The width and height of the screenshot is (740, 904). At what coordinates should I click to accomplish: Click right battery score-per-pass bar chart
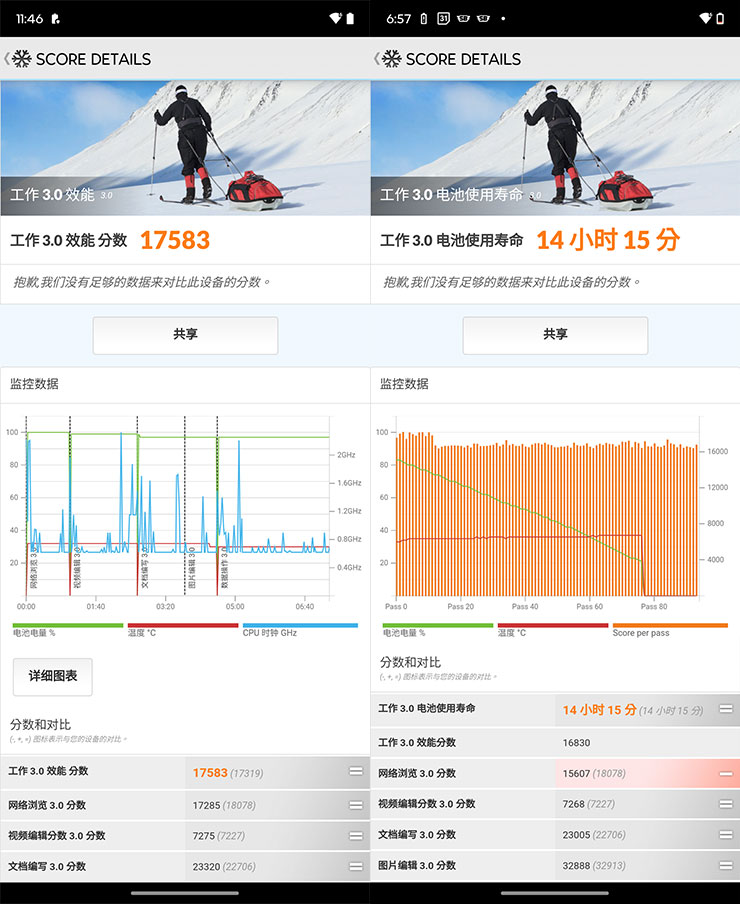click(548, 507)
